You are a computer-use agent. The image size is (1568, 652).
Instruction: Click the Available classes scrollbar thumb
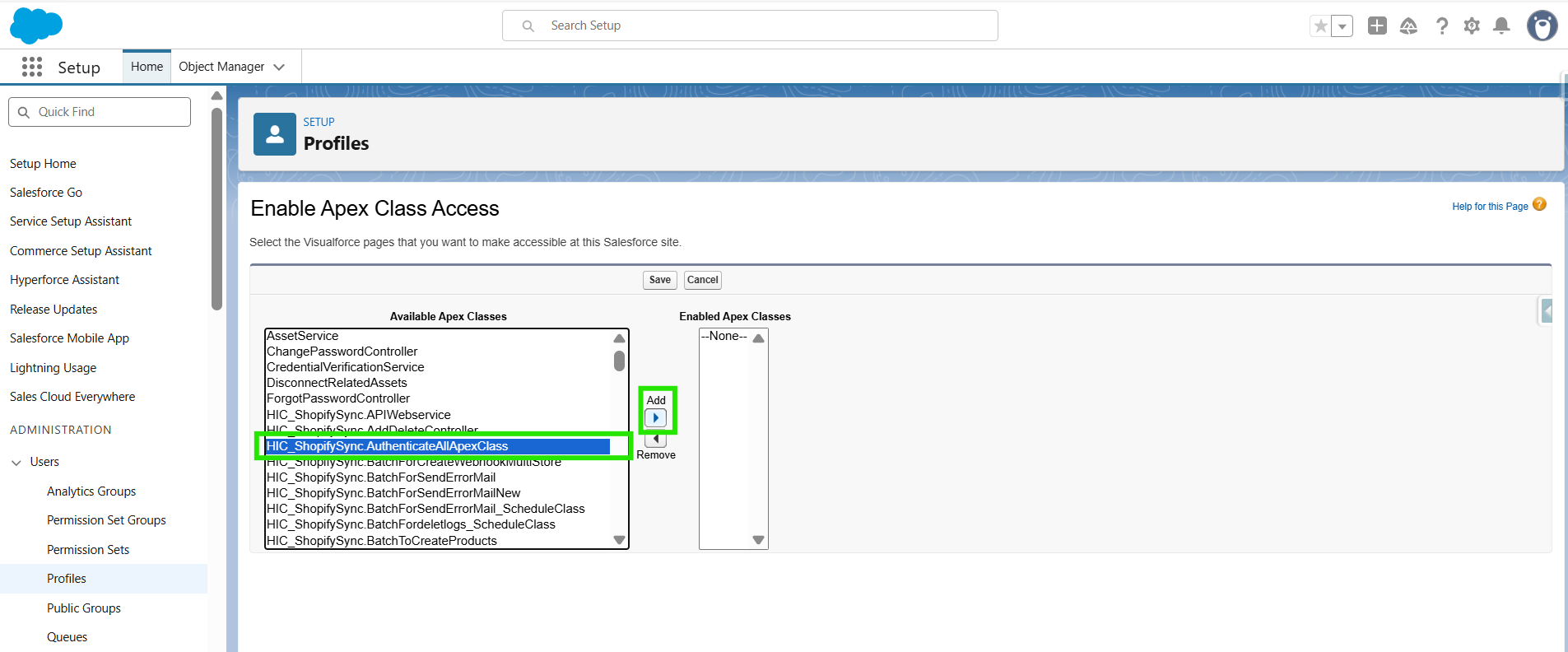click(x=619, y=361)
